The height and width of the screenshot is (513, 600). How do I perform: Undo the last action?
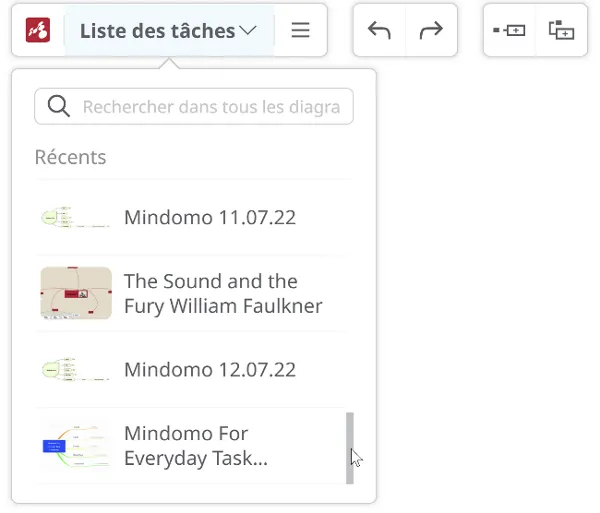click(x=380, y=31)
